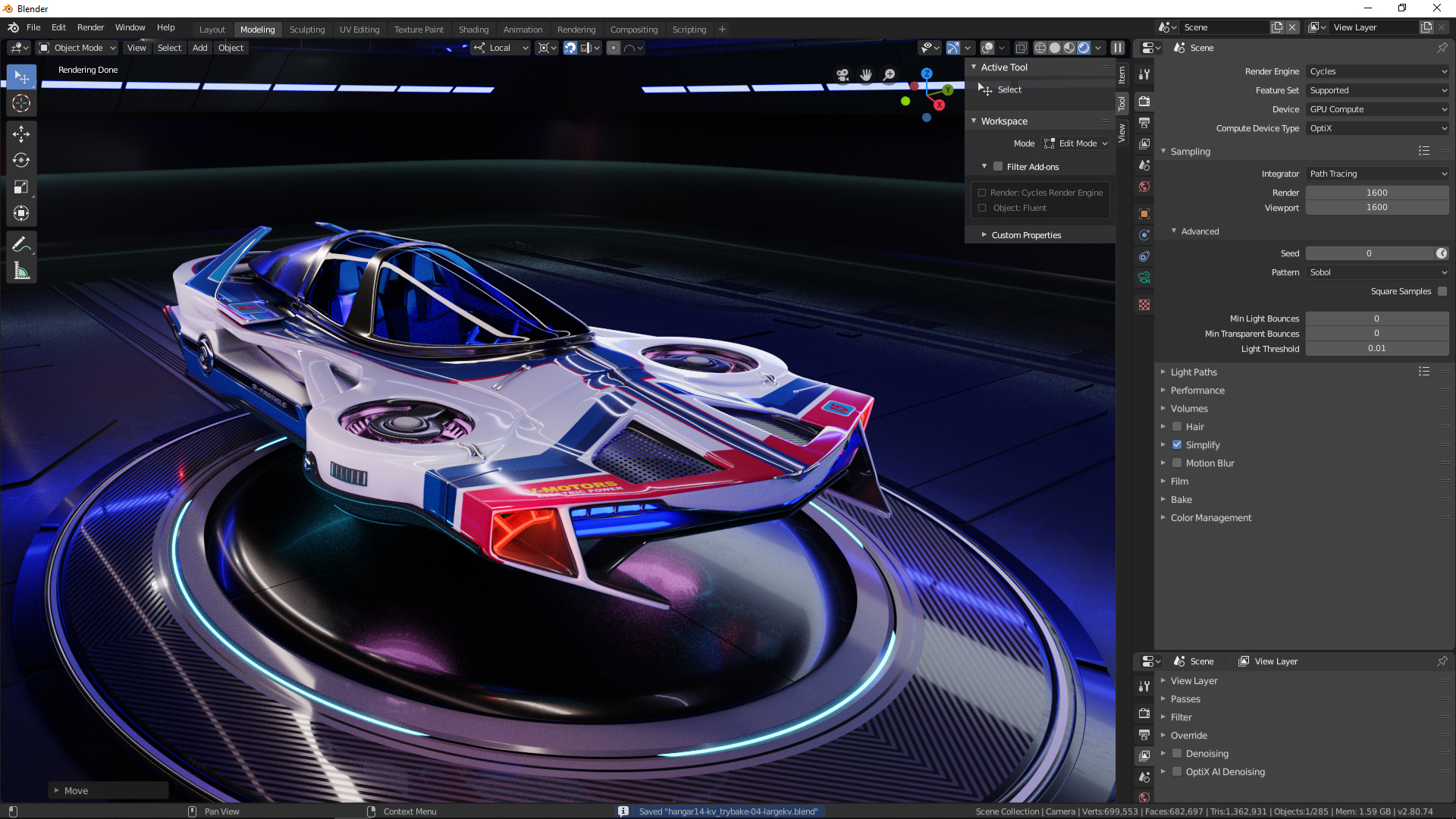
Task: Select the Measure tool icon
Action: [x=21, y=271]
